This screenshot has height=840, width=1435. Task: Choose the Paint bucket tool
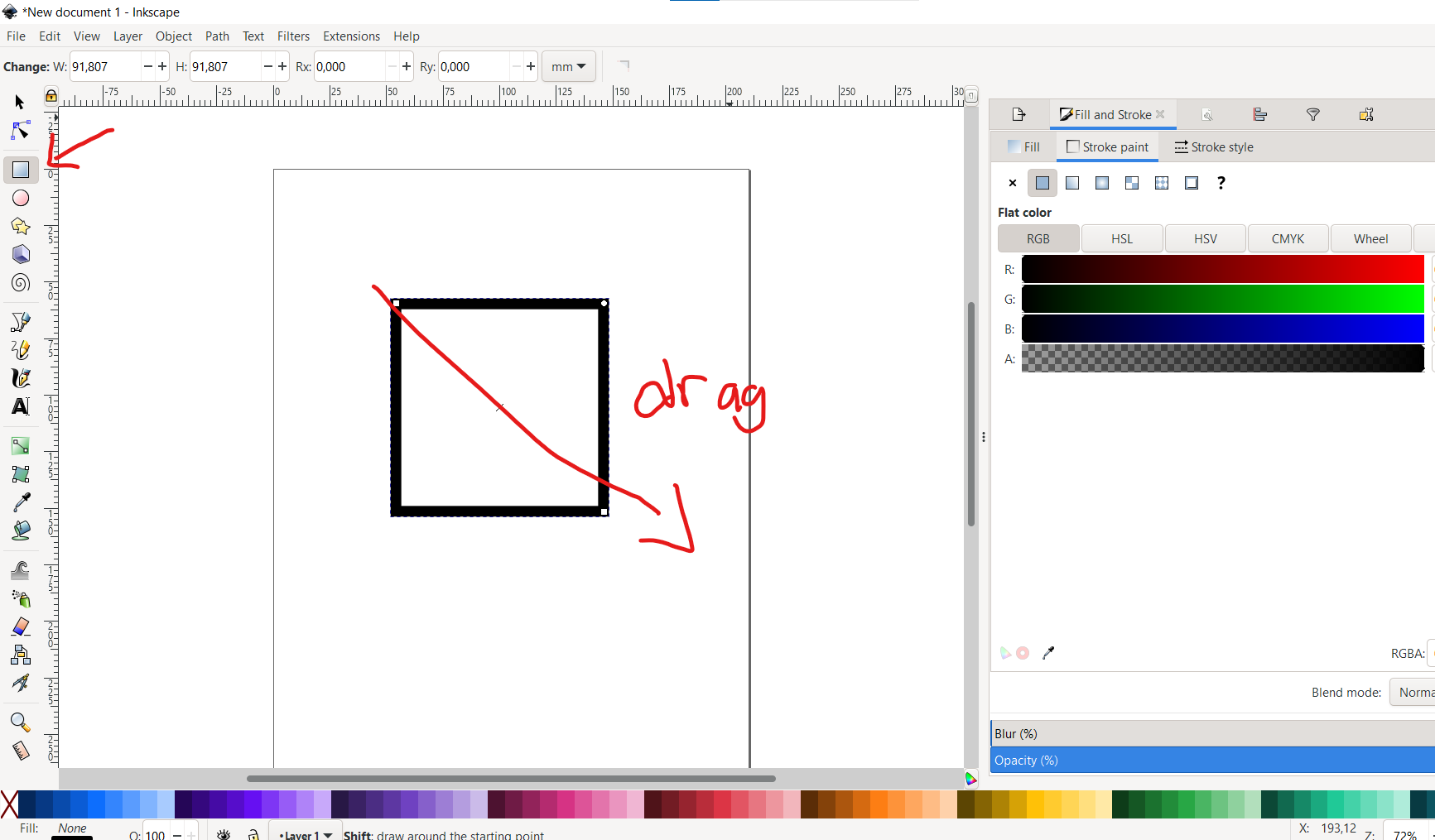click(x=20, y=530)
